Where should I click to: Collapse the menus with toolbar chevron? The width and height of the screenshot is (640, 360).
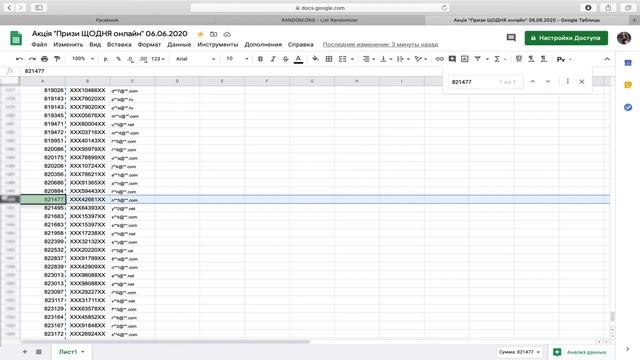[x=607, y=59]
